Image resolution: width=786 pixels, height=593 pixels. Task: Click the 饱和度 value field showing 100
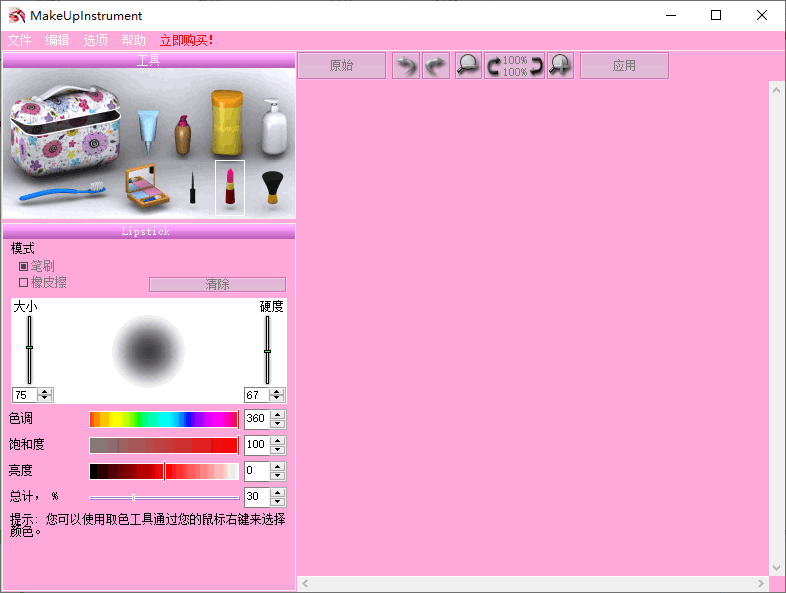tap(257, 445)
